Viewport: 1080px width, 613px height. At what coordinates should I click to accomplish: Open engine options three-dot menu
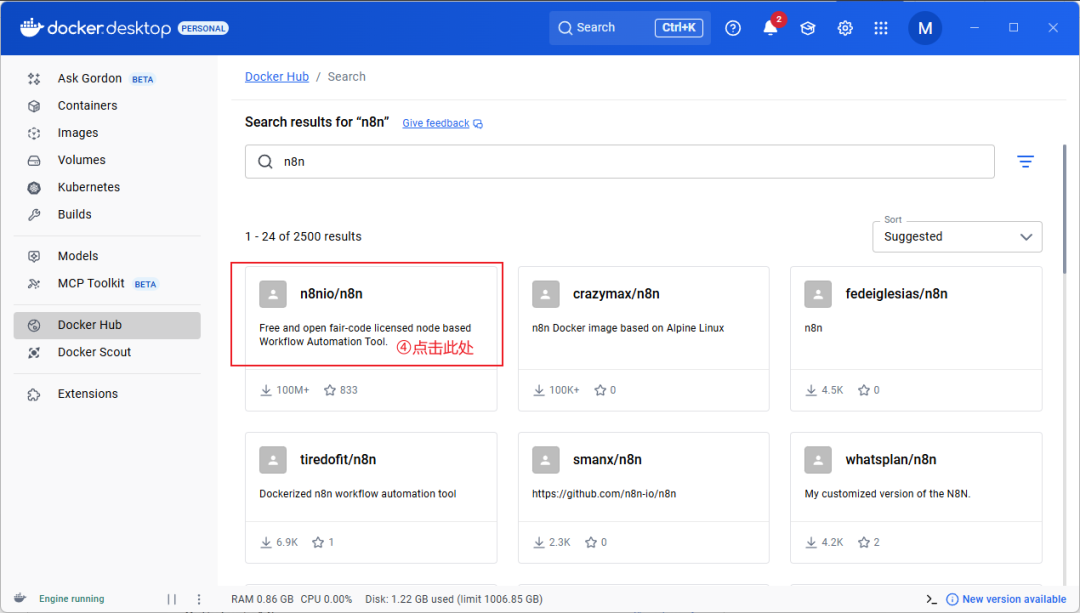click(199, 599)
